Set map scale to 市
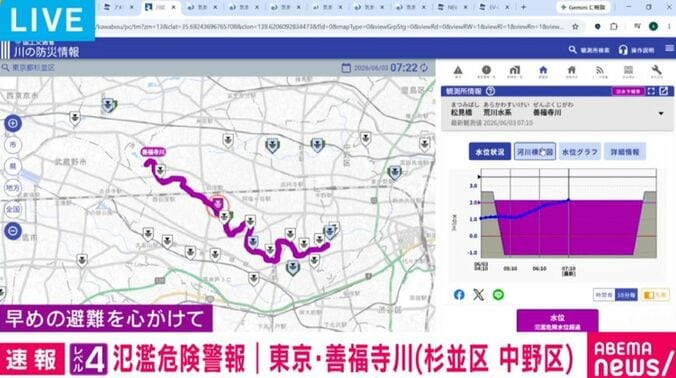The height and width of the screenshot is (378, 676). pos(13,145)
